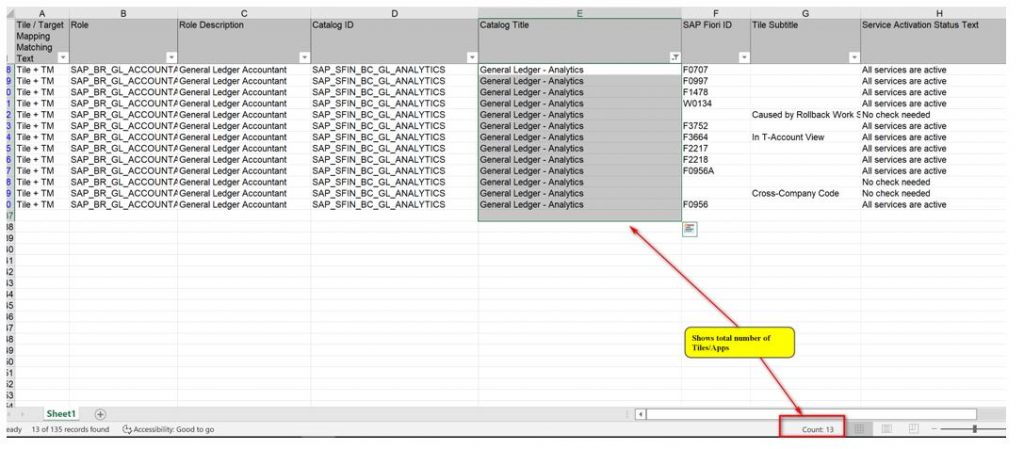Select the cell containing F0997

click(x=716, y=81)
